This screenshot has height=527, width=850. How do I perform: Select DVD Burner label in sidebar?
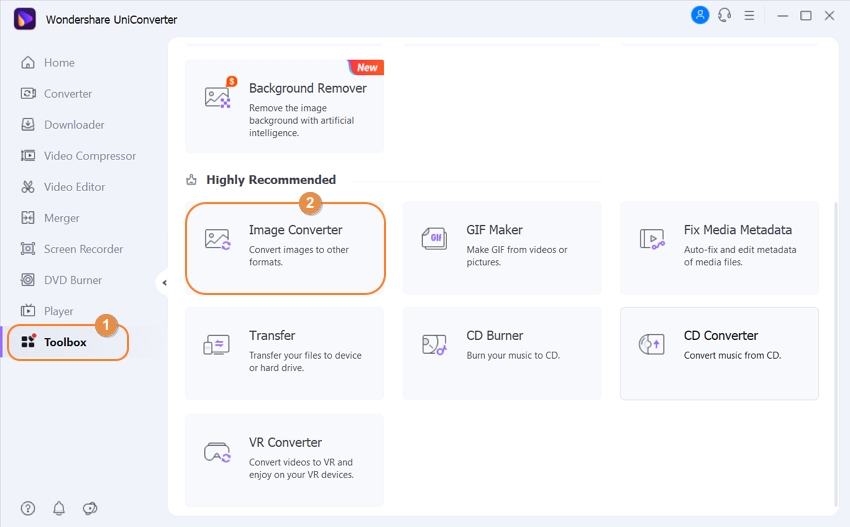[73, 280]
